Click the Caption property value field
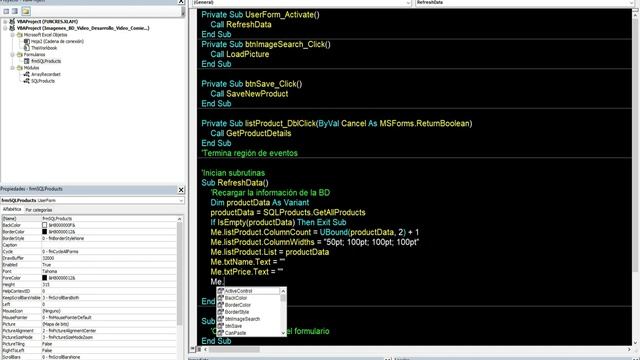This screenshot has height=360, width=640. point(109,245)
